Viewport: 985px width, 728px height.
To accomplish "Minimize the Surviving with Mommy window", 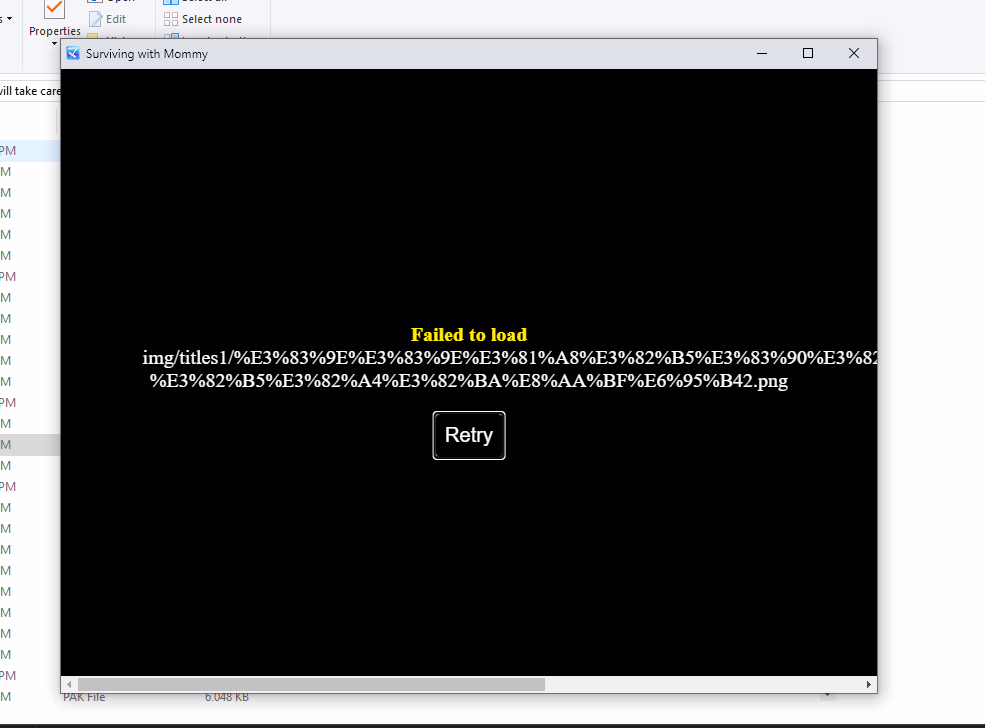I will (762, 53).
